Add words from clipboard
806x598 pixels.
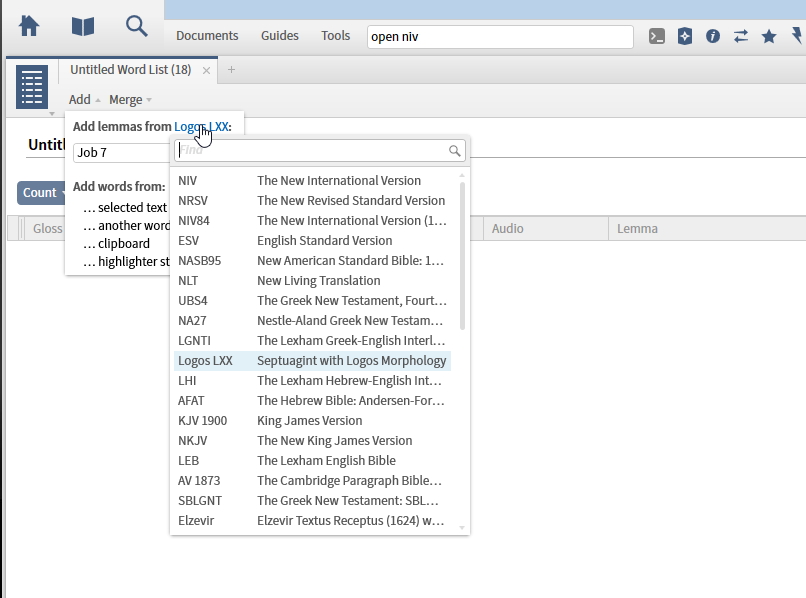(117, 243)
